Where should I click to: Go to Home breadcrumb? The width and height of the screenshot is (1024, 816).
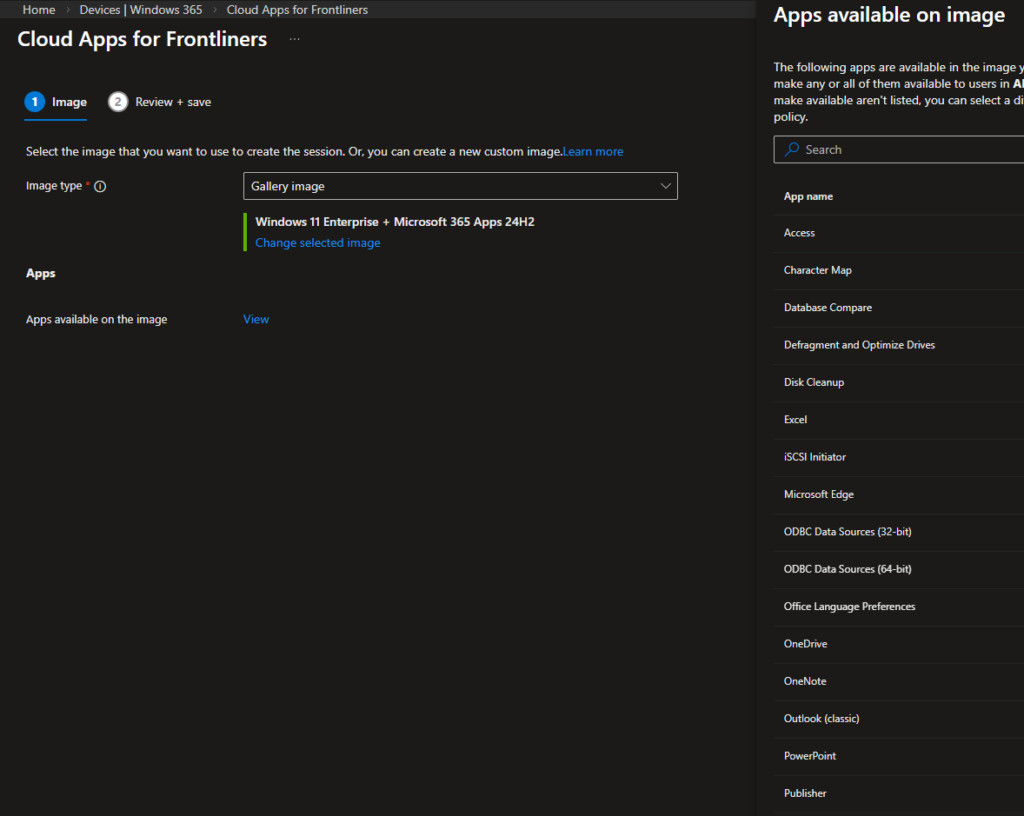click(x=39, y=10)
